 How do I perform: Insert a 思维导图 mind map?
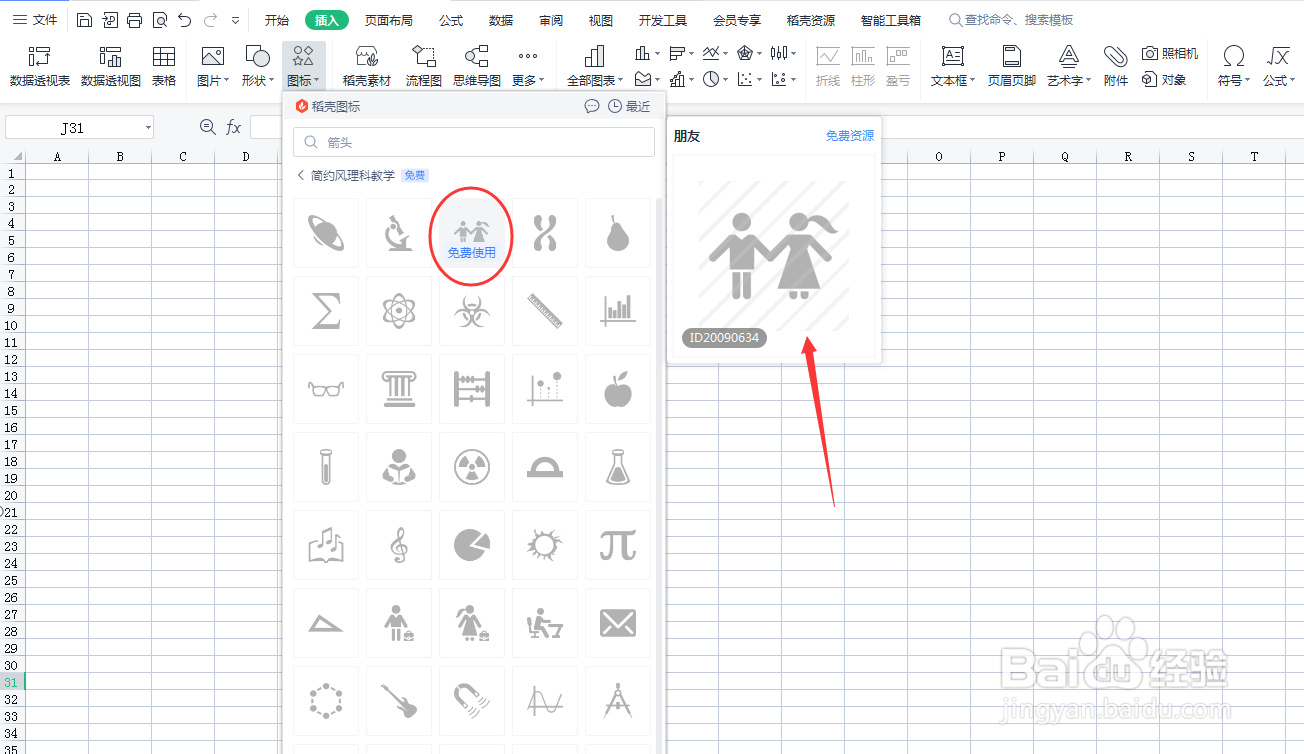(477, 66)
